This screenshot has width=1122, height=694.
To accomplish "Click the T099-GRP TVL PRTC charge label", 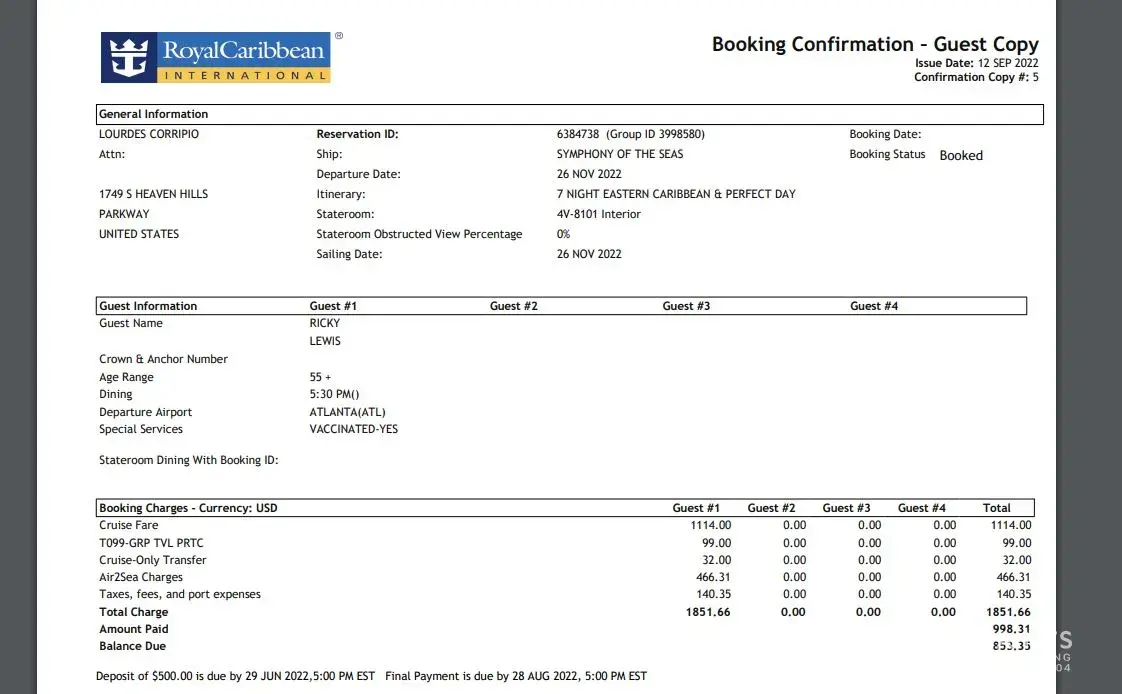I will (151, 543).
